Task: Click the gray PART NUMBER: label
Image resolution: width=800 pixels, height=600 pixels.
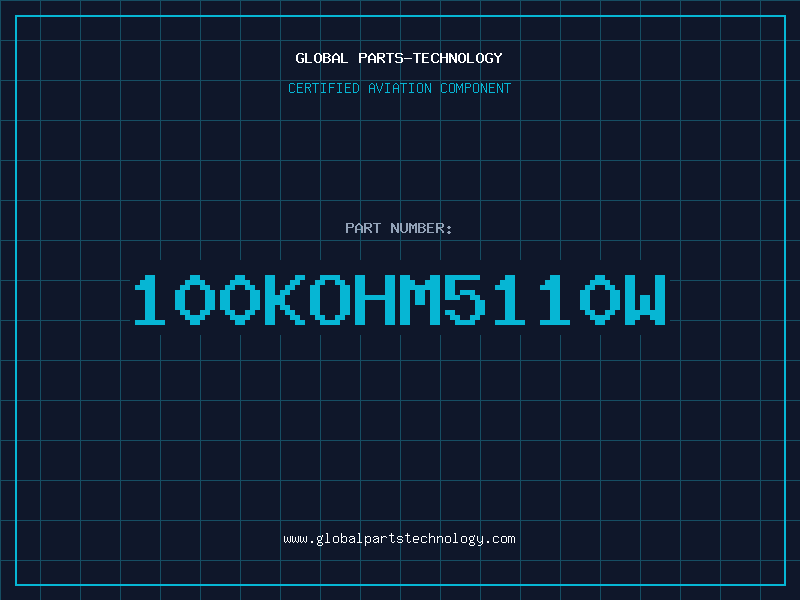Action: point(399,228)
